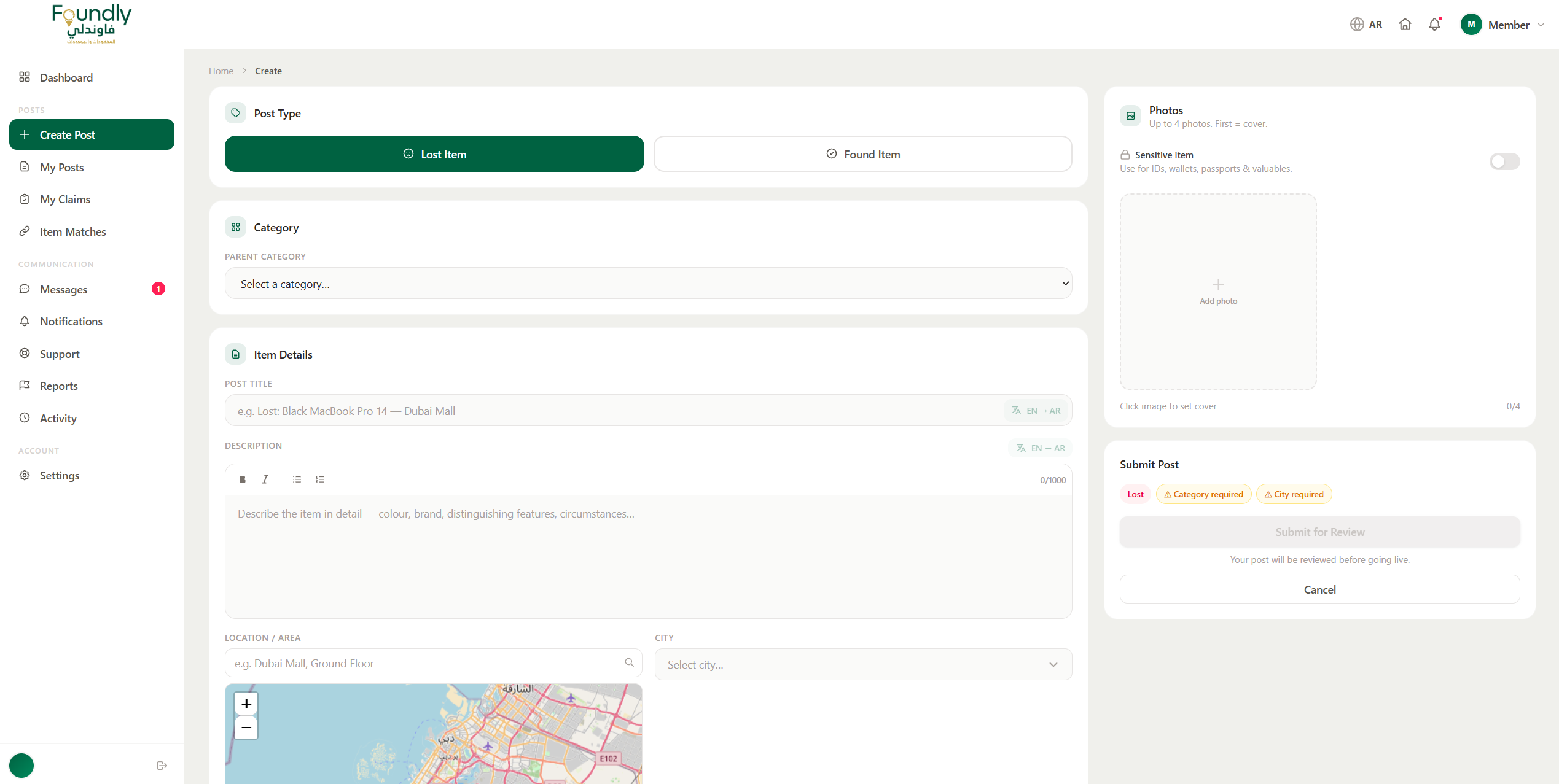Image resolution: width=1559 pixels, height=784 pixels.
Task: Open Dashboard from the sidebar
Action: 92,77
